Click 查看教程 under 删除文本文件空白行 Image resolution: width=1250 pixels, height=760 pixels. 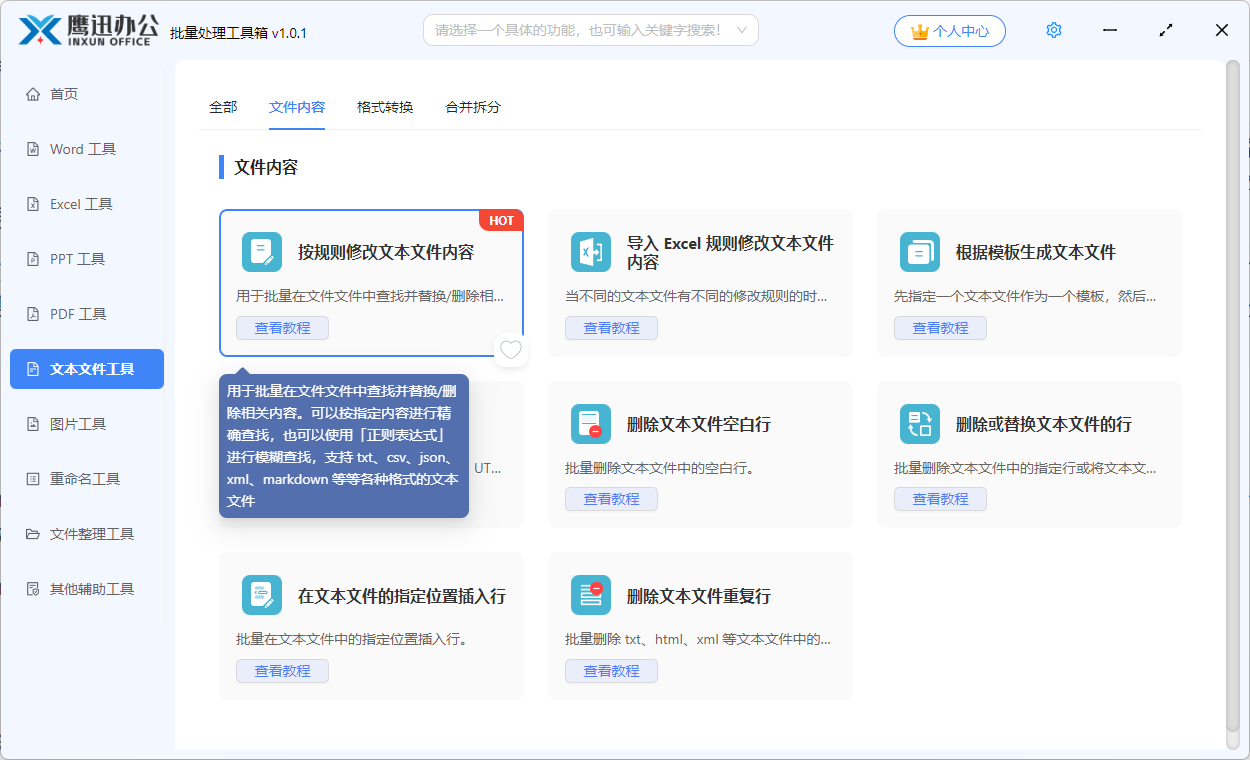(611, 498)
